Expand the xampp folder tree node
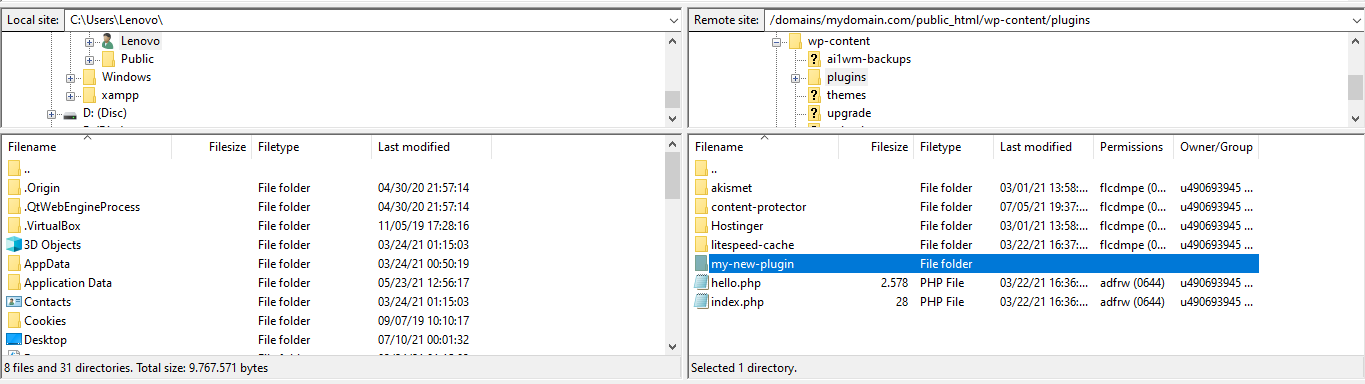 (70, 96)
